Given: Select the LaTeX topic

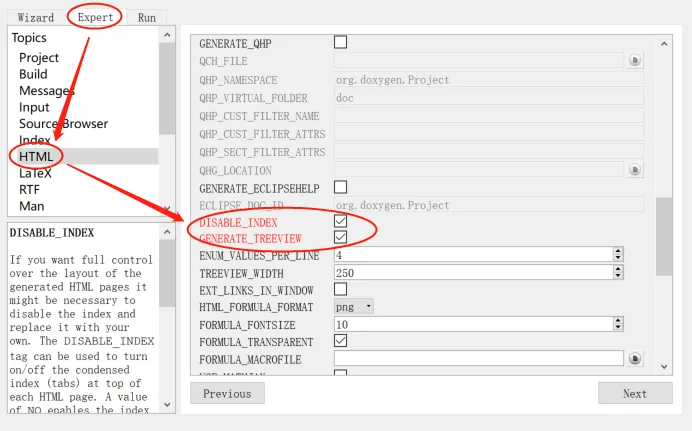Looking at the screenshot, I should (x=35, y=173).
